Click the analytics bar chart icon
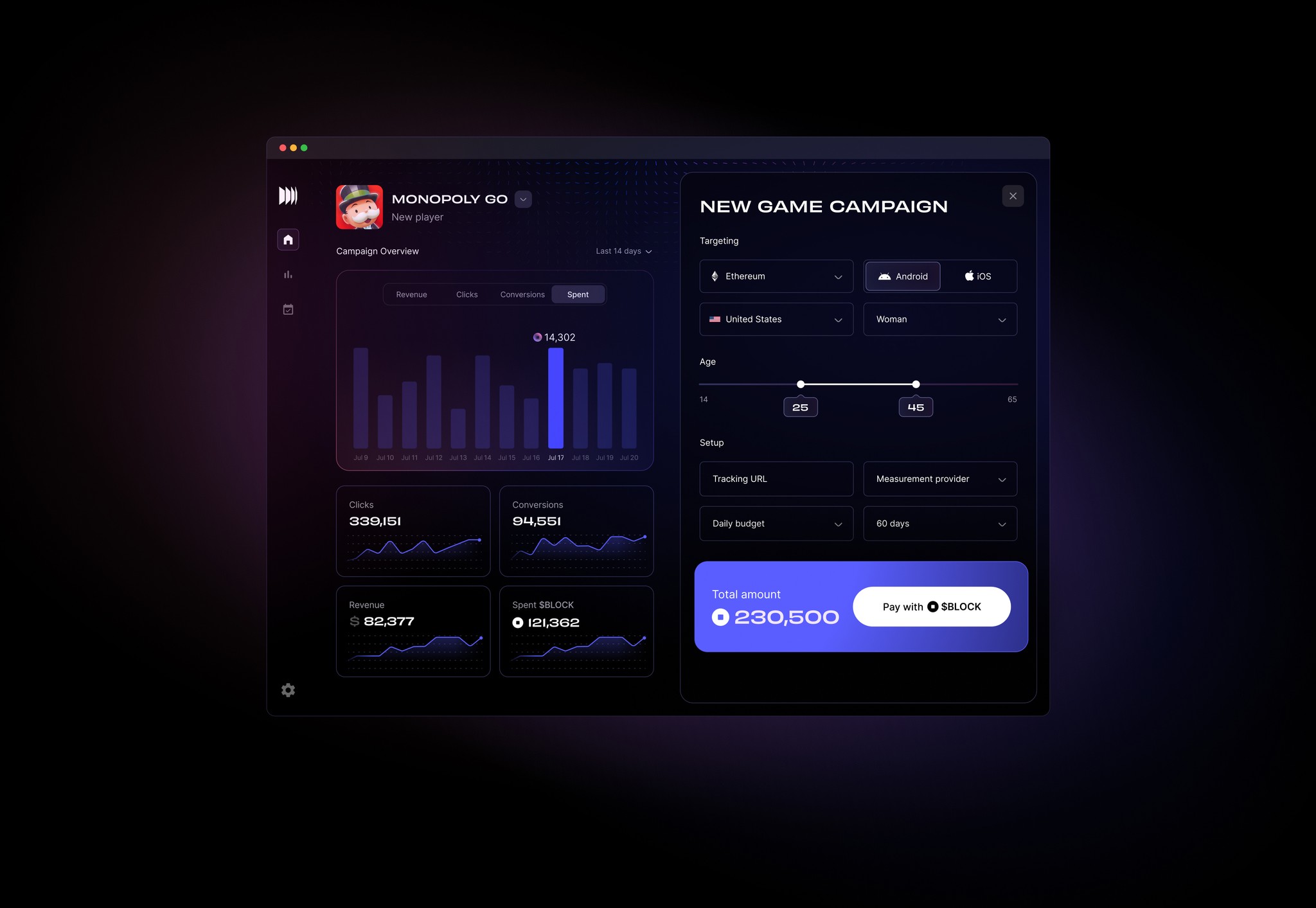Image resolution: width=1316 pixels, height=908 pixels. (288, 275)
